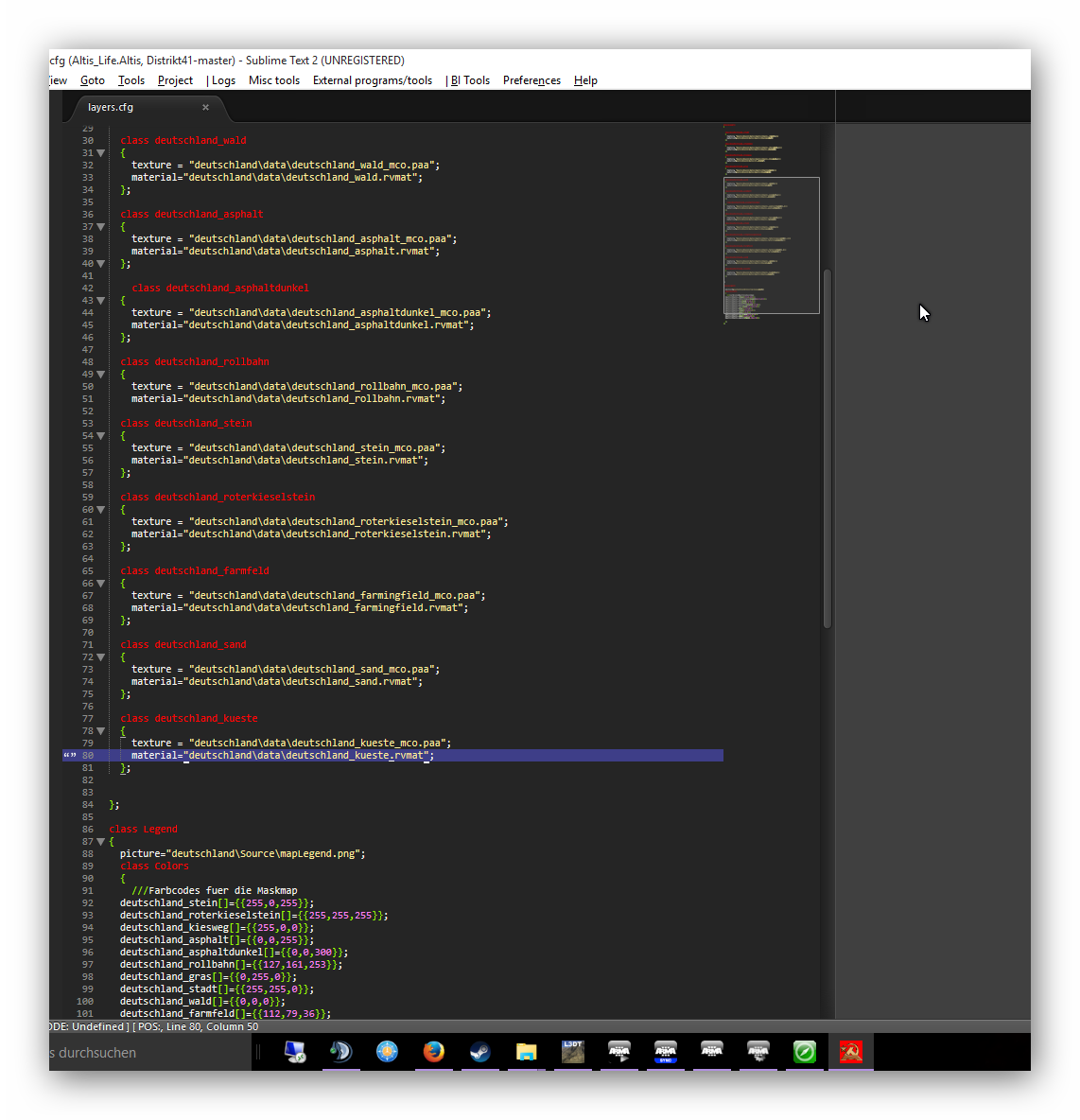Launch Steam from the taskbar
1080x1120 pixels.
tap(480, 1052)
